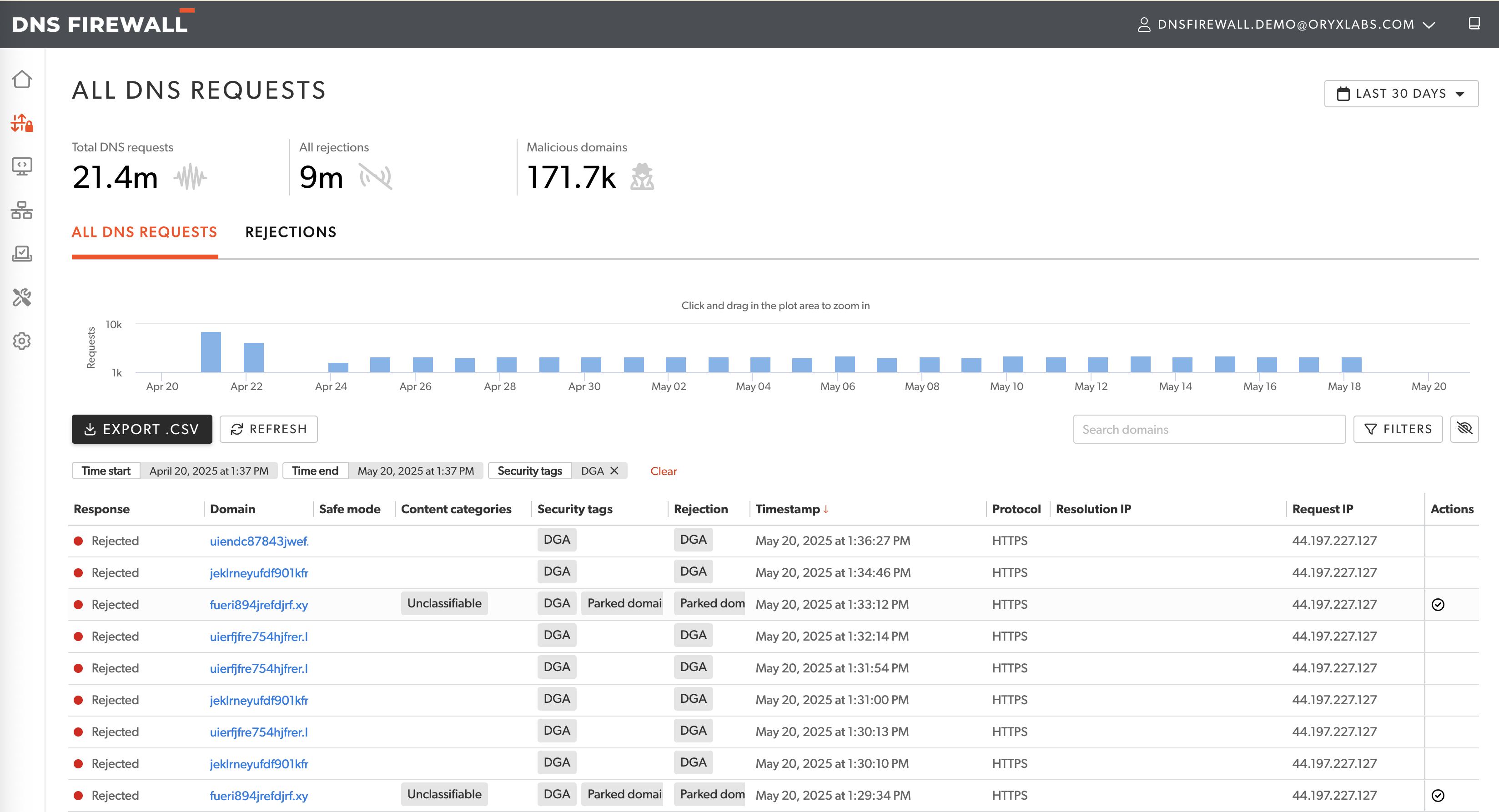Open the Home dashboard from the sidebar
The image size is (1499, 812).
pyautogui.click(x=21, y=79)
